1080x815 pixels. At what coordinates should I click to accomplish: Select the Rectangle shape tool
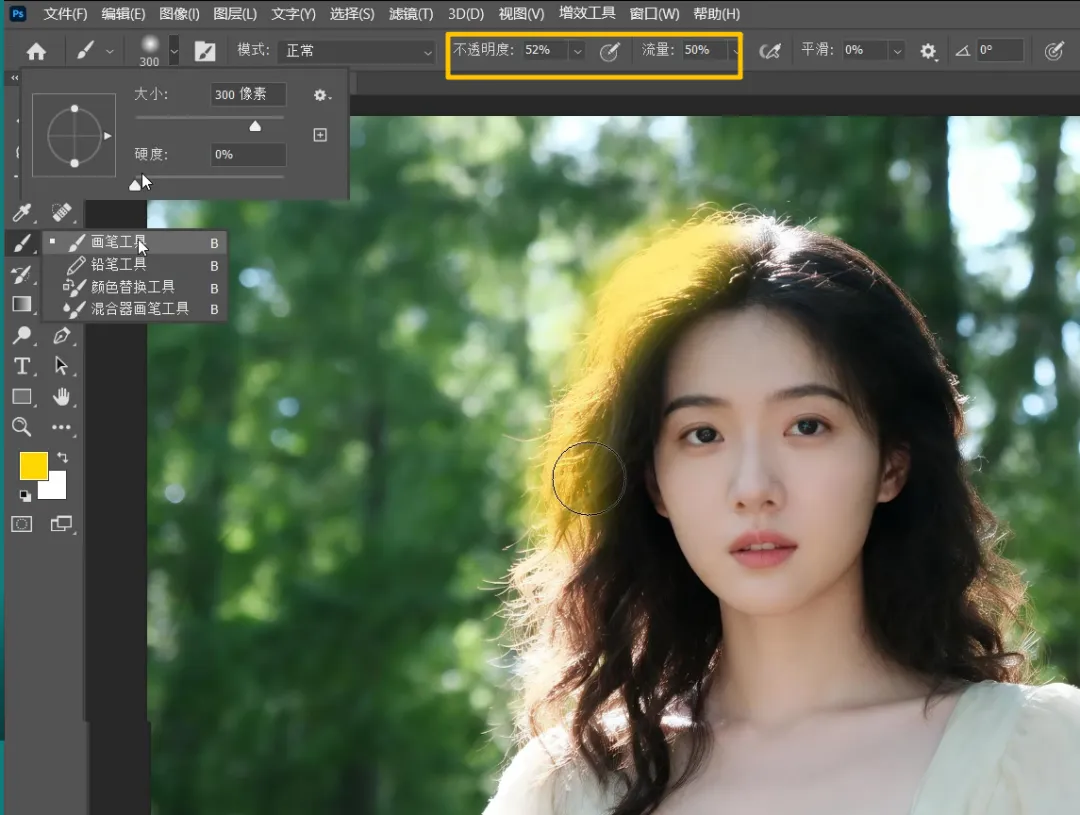coord(21,397)
